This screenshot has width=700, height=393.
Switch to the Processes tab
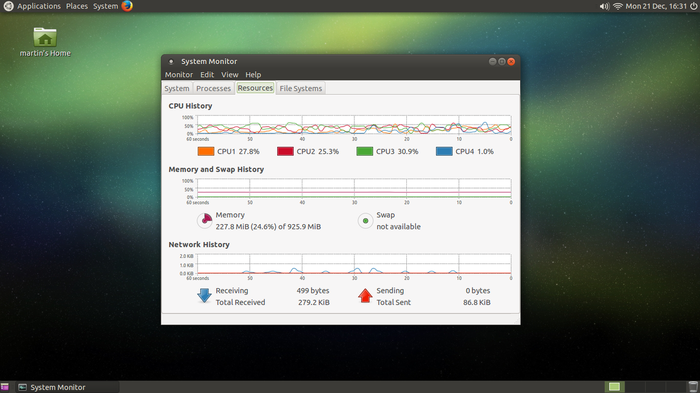[213, 88]
